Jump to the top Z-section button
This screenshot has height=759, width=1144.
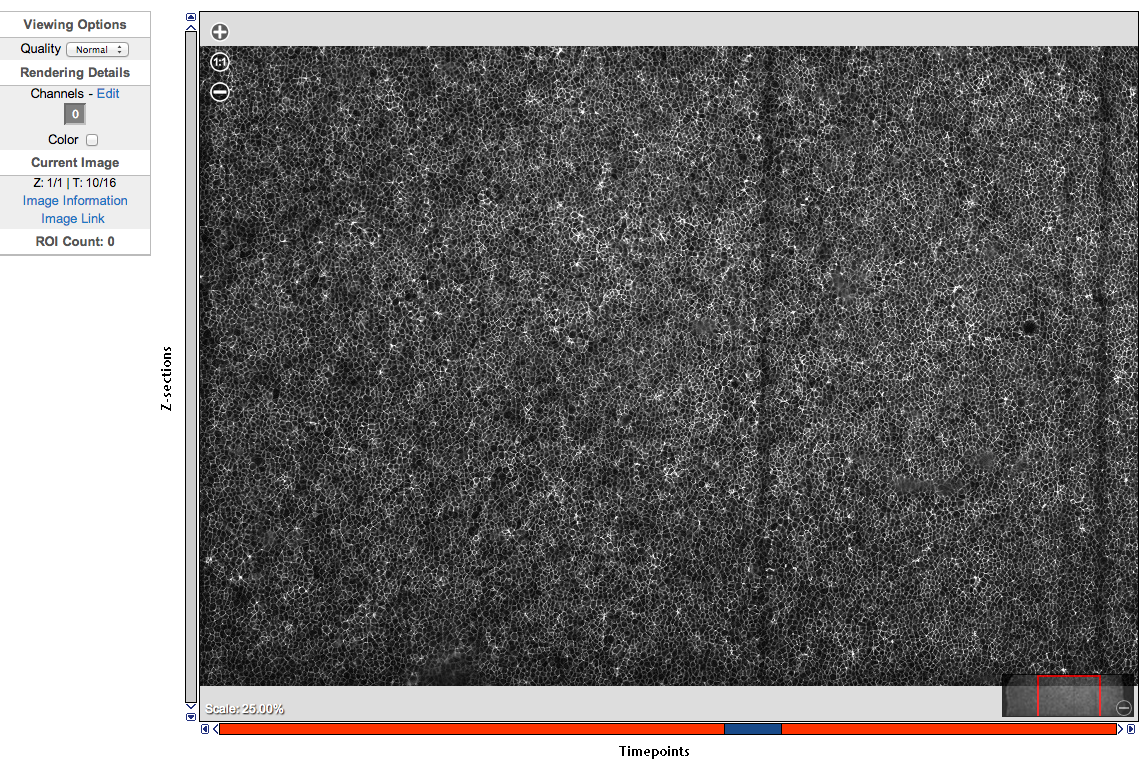(x=191, y=17)
